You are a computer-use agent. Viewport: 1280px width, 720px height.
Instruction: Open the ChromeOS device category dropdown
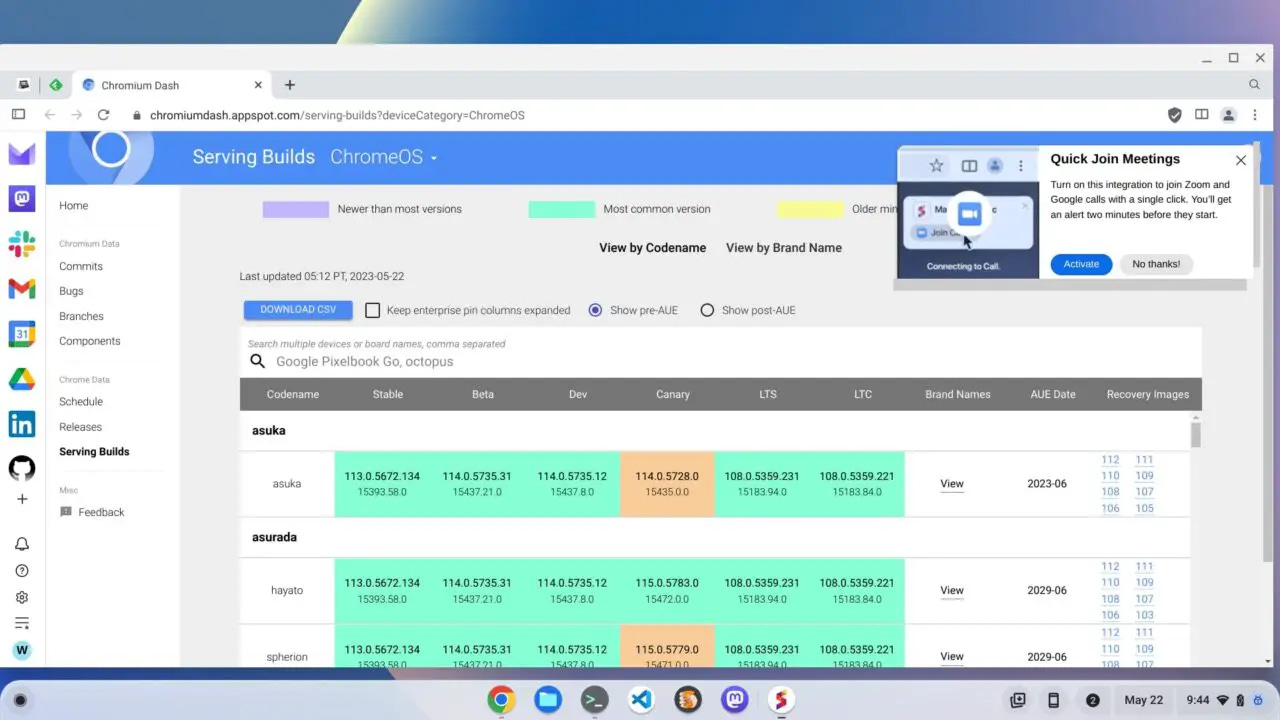tap(384, 157)
